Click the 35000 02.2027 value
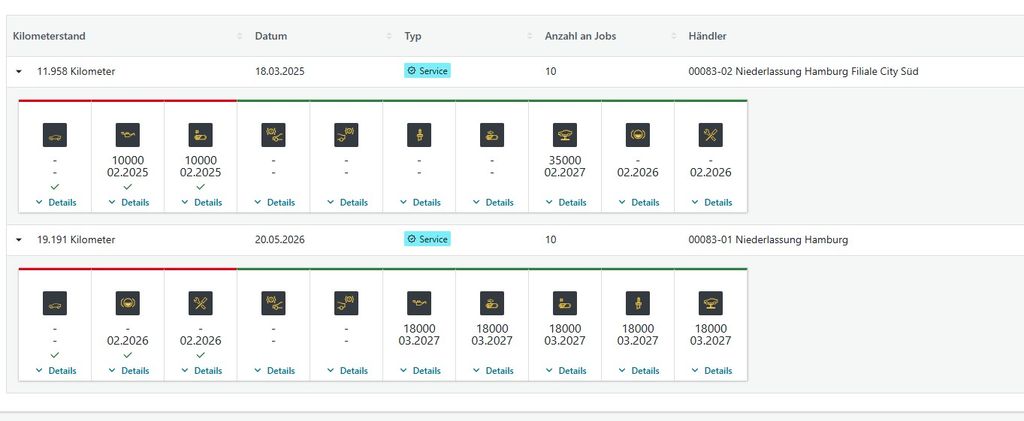1024x421 pixels. tap(565, 166)
